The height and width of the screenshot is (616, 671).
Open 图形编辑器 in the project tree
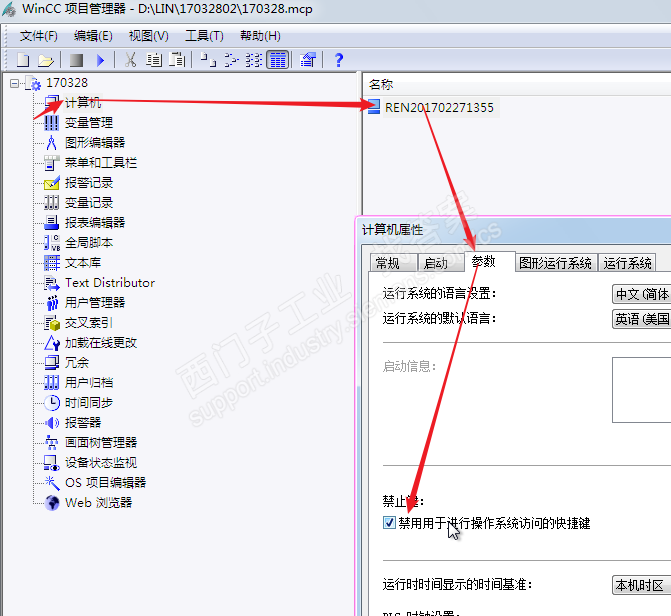[95, 143]
